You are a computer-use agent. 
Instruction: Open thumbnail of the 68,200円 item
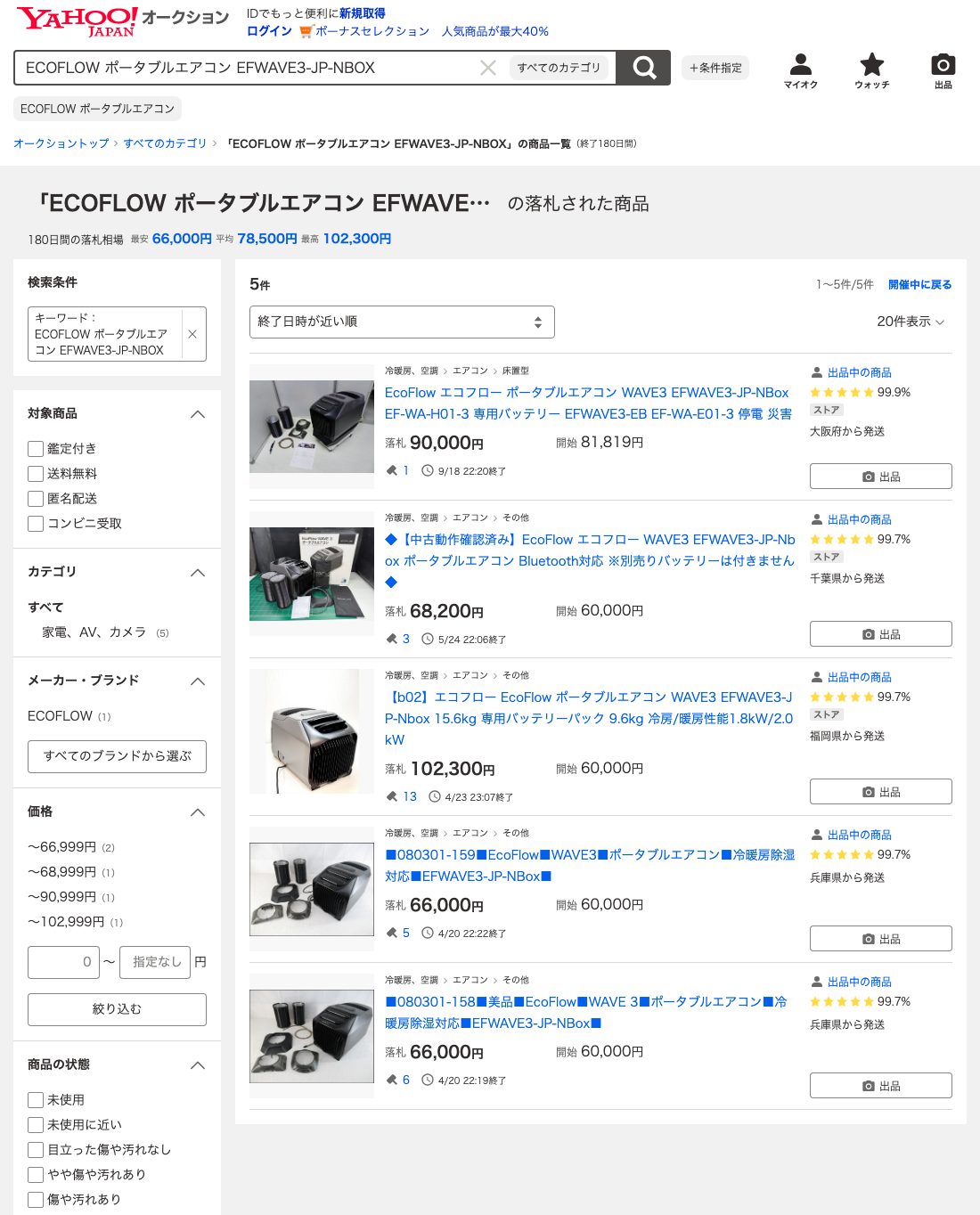coord(312,574)
